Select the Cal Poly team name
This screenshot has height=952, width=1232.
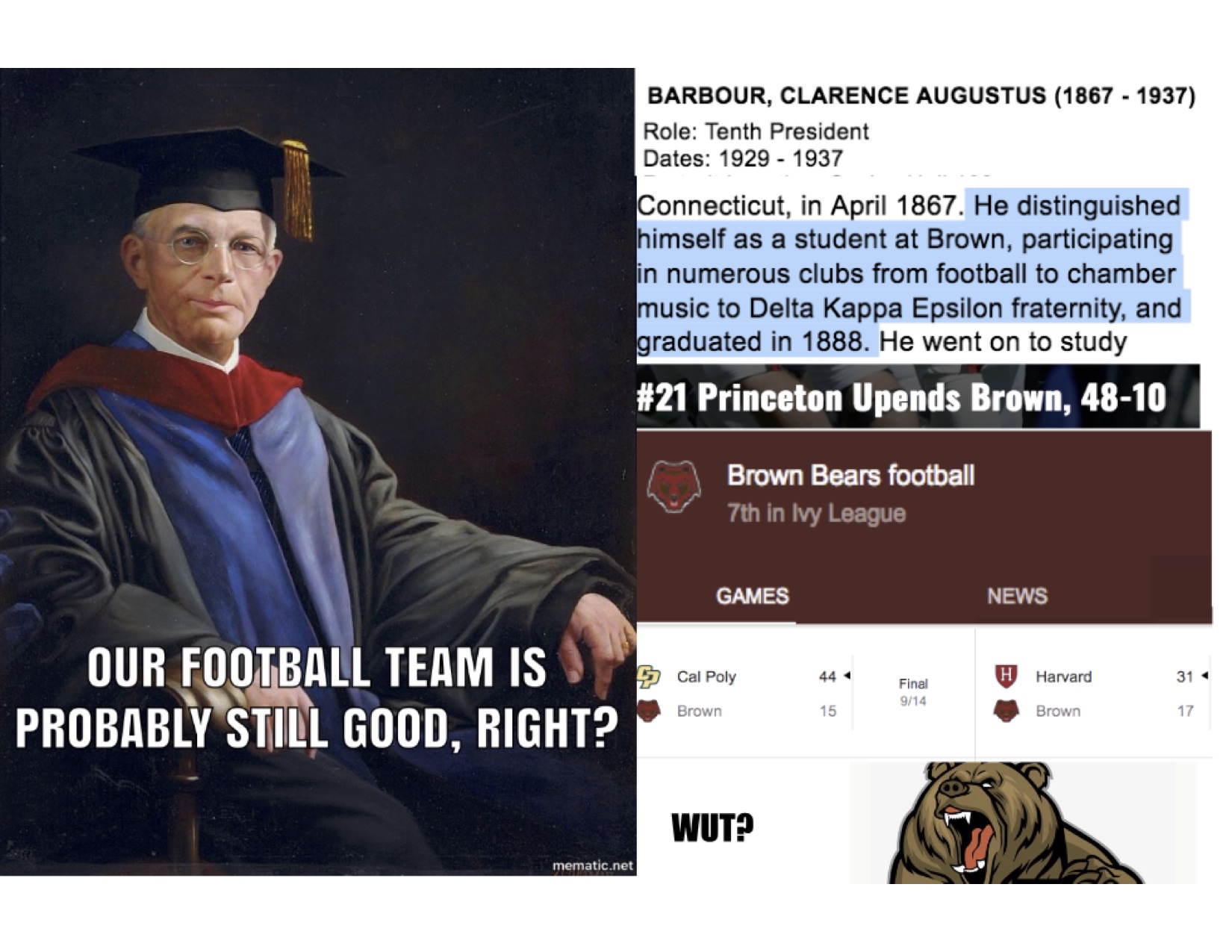[706, 676]
